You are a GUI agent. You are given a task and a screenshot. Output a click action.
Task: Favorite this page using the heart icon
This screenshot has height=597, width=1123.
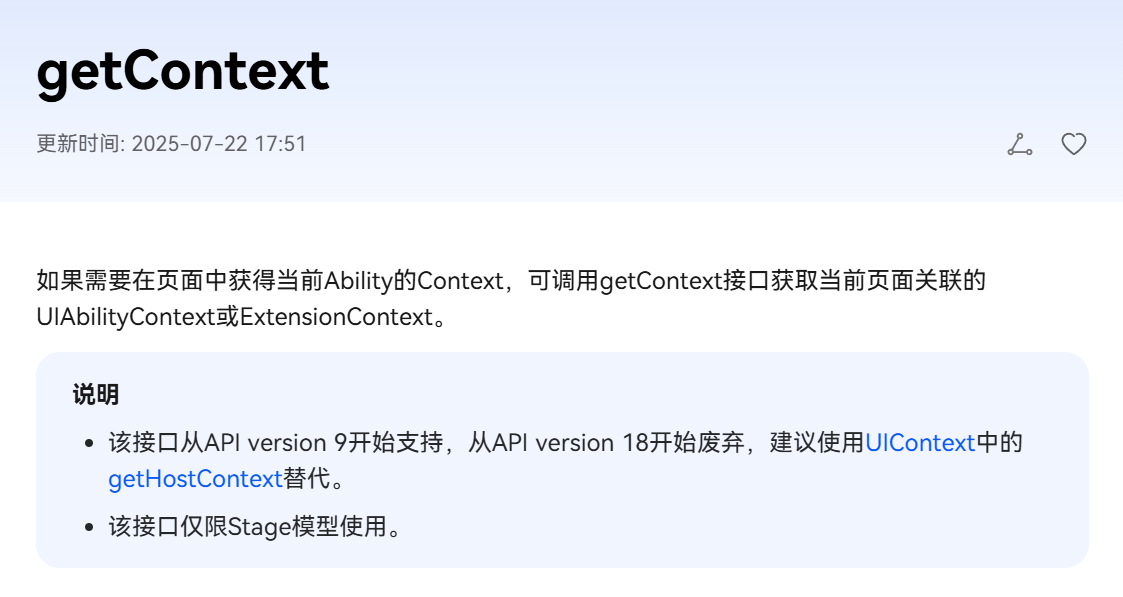(x=1074, y=144)
